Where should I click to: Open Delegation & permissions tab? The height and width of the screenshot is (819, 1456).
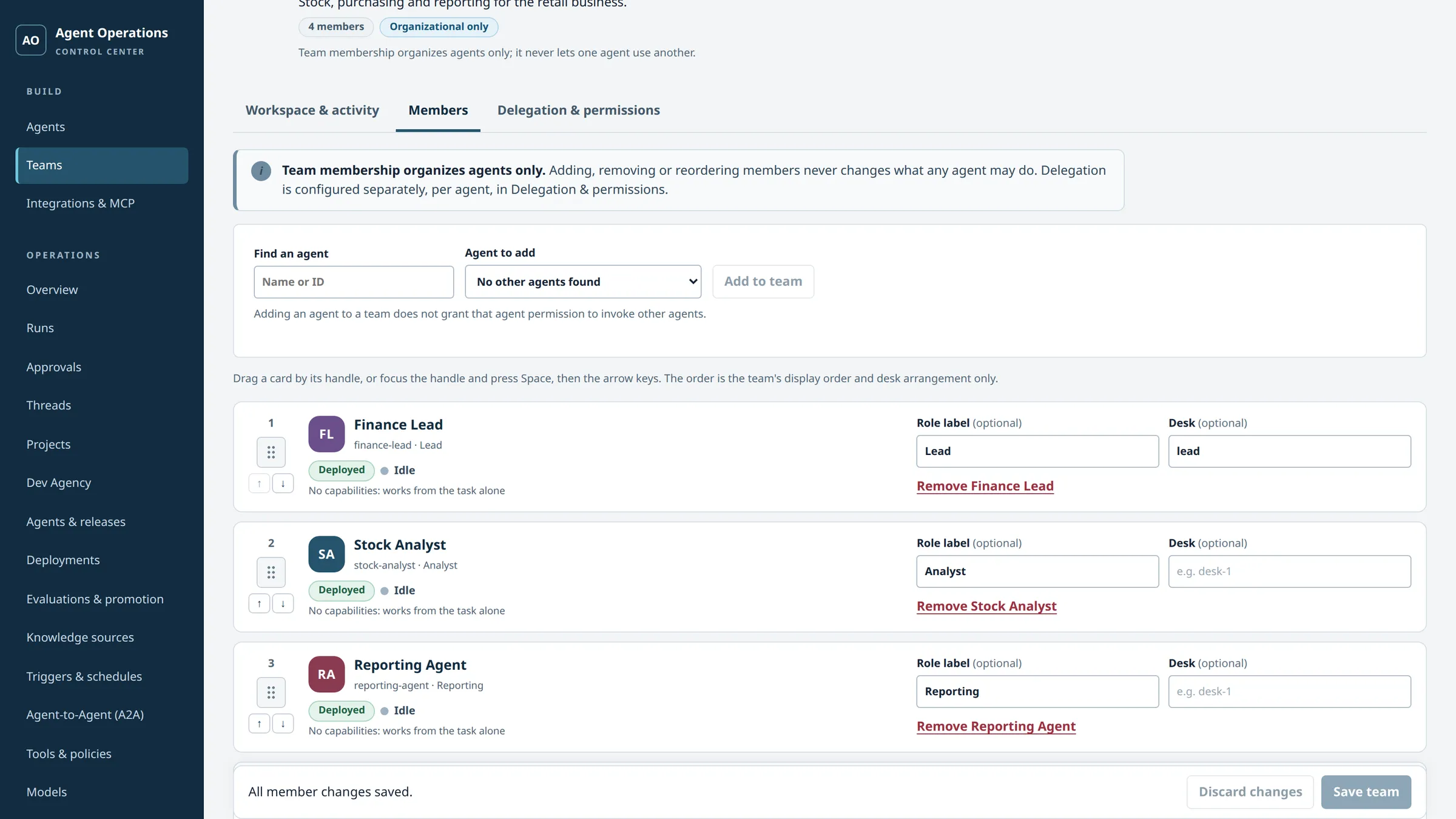(x=579, y=110)
